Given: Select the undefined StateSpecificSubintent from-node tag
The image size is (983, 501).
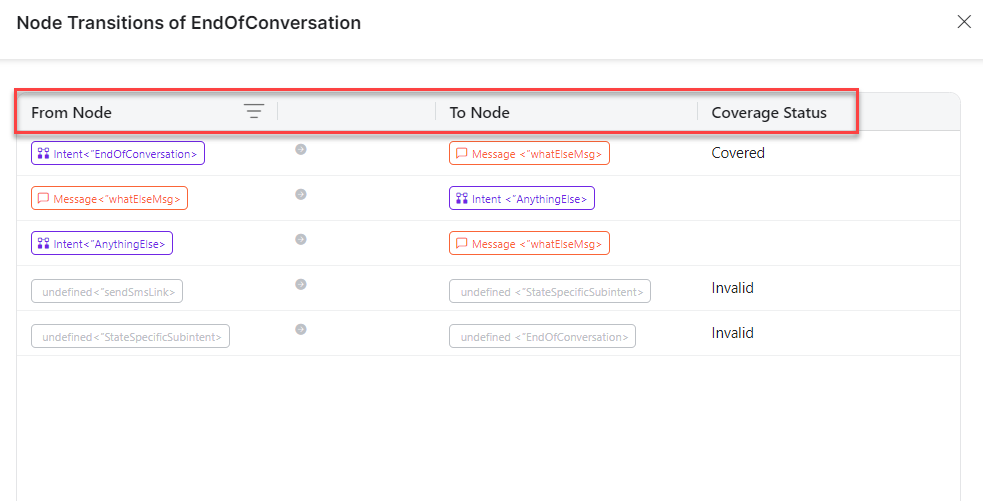Looking at the screenshot, I should point(130,336).
